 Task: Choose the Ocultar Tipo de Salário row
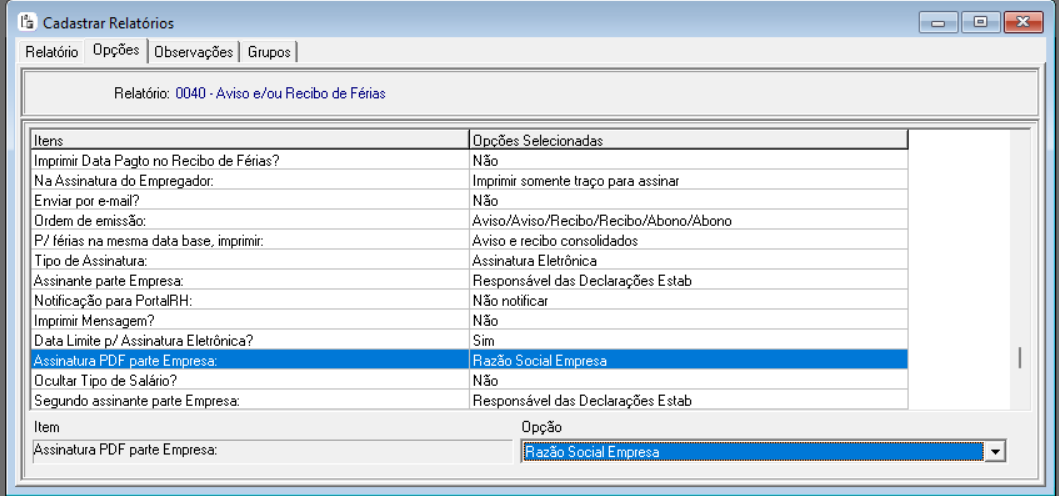250,381
